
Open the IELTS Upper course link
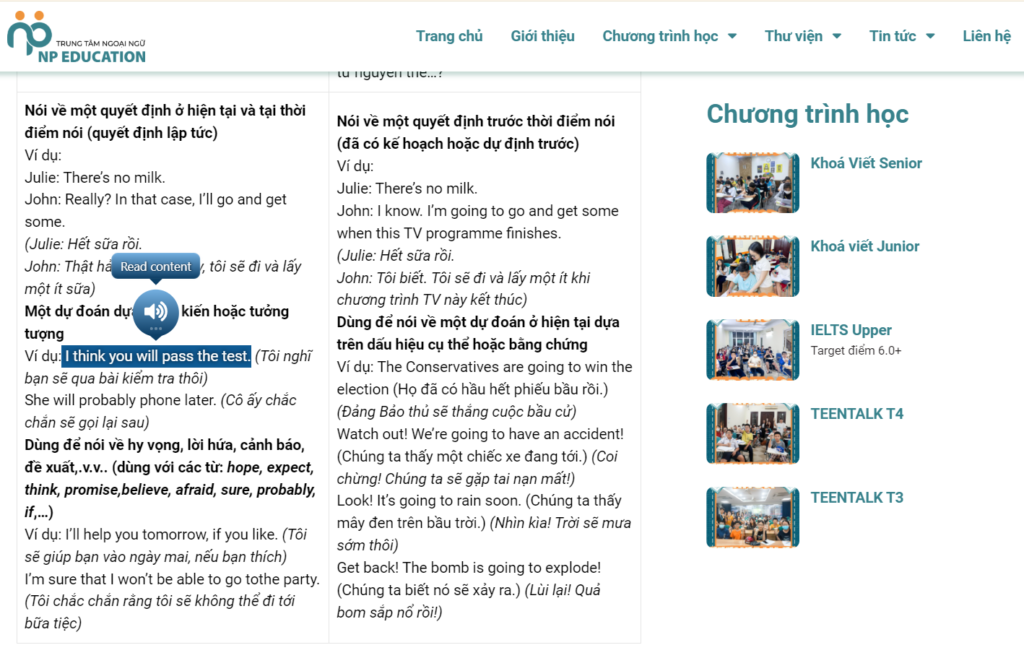[851, 330]
